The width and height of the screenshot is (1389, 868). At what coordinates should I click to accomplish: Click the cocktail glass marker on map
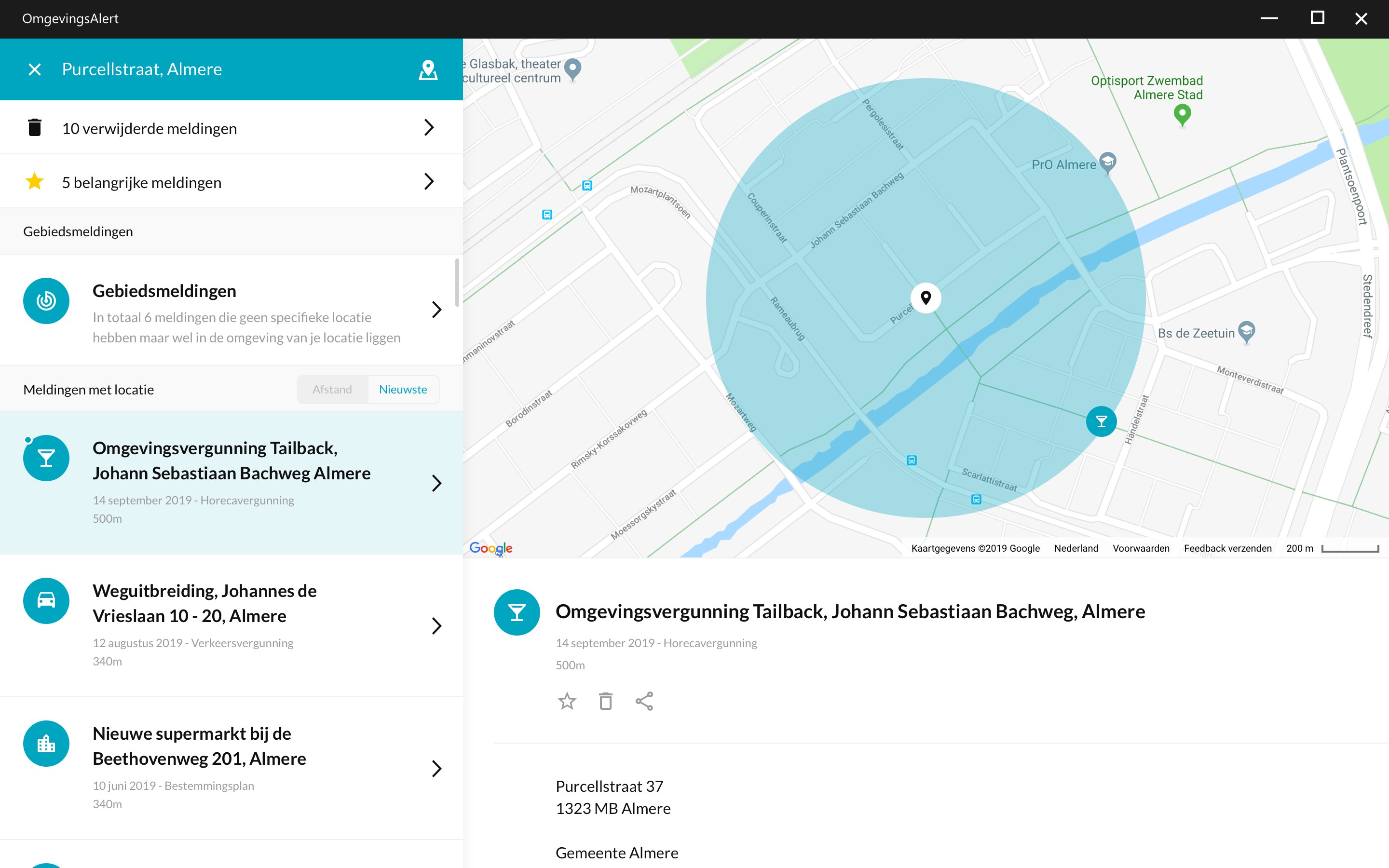pyautogui.click(x=1101, y=422)
